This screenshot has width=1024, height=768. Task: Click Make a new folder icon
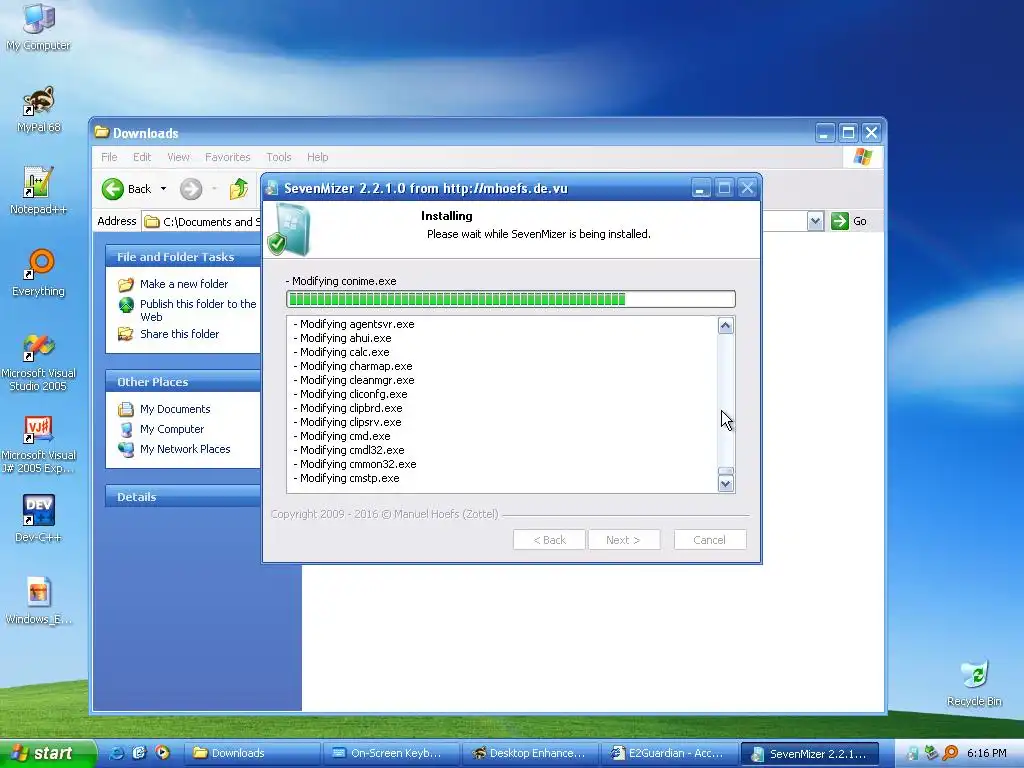click(x=125, y=284)
